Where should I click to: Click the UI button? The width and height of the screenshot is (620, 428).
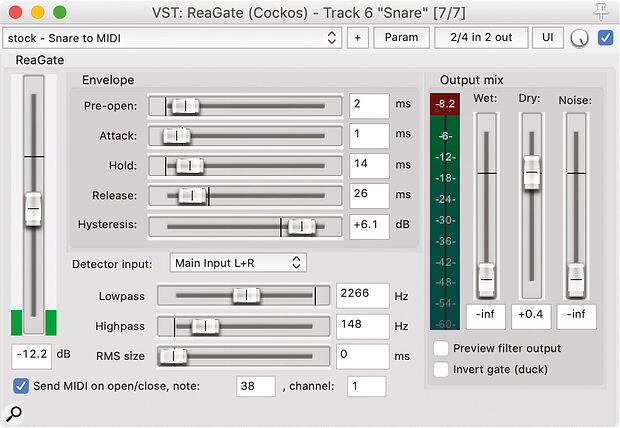click(548, 38)
